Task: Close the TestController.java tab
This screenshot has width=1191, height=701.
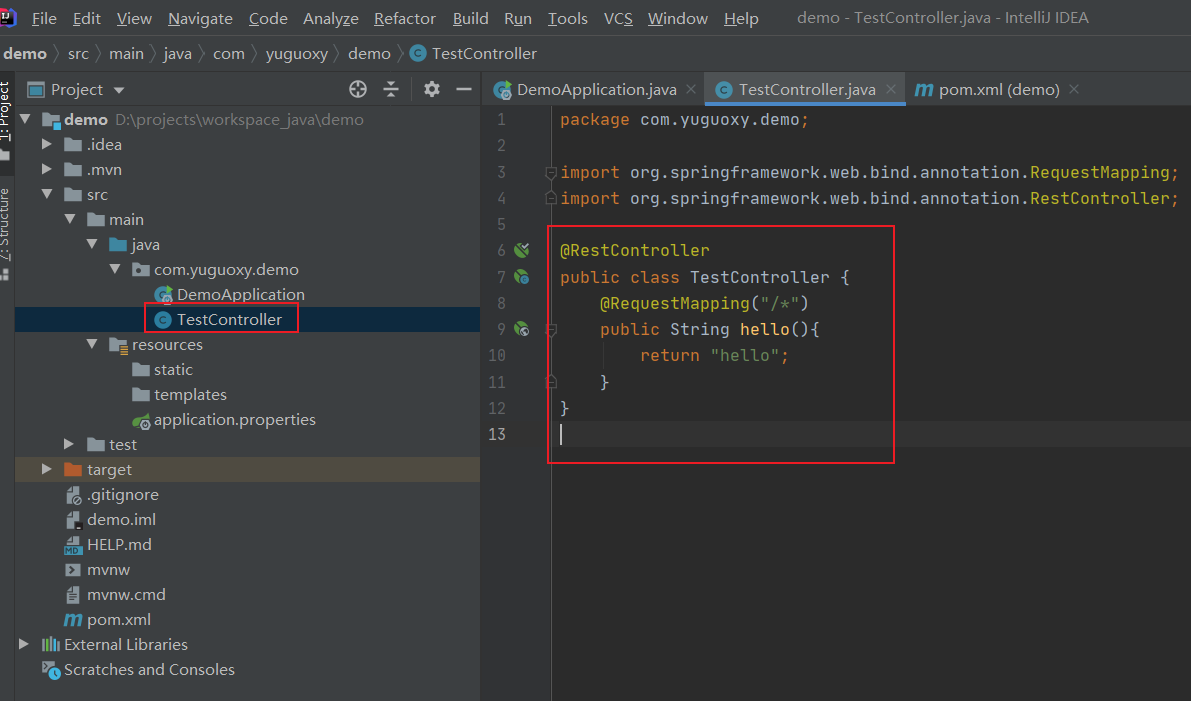Action: point(891,90)
